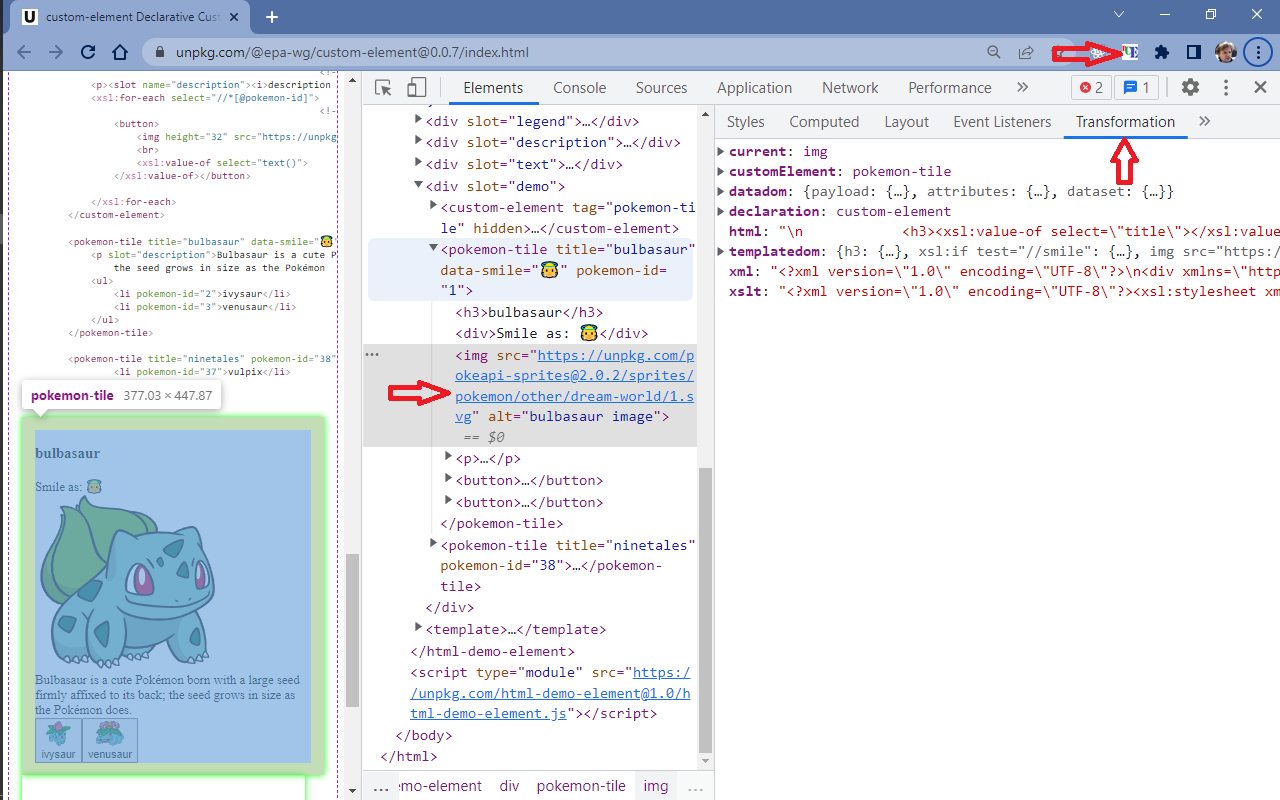This screenshot has width=1280, height=800.
Task: Toggle device toolbar emulation
Action: click(417, 88)
